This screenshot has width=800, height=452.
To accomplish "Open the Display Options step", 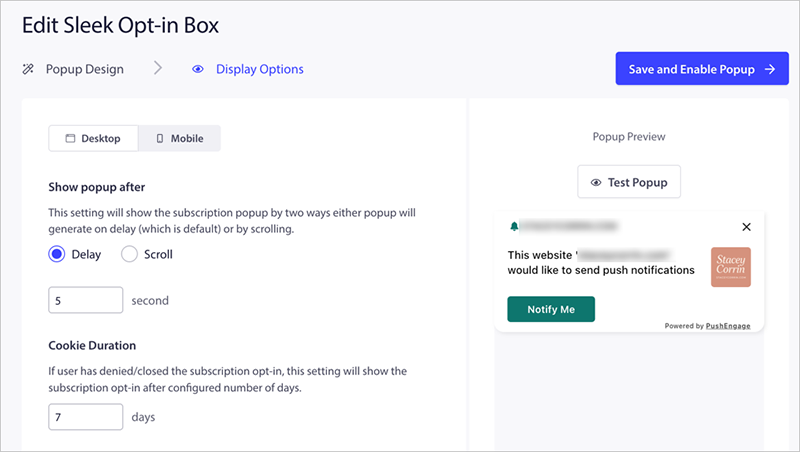I will 259,70.
